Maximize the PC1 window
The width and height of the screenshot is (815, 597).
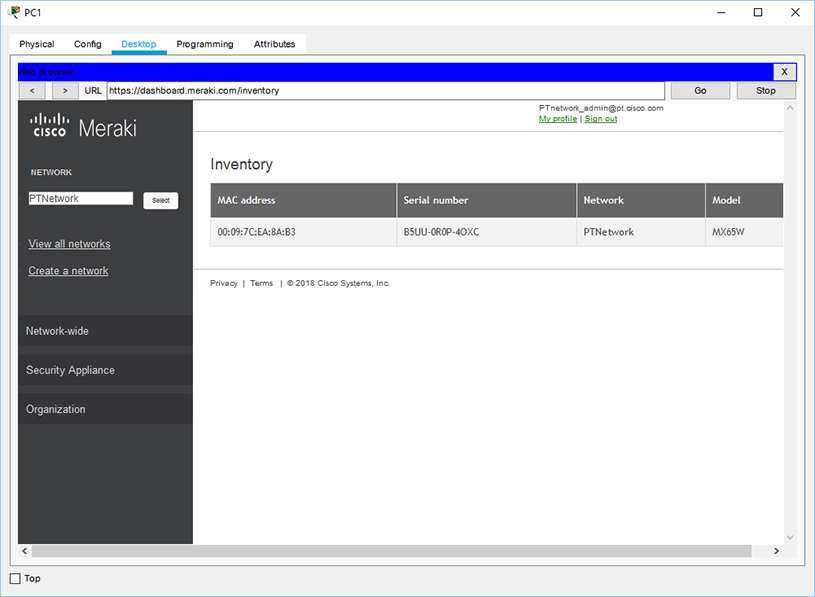click(x=758, y=12)
